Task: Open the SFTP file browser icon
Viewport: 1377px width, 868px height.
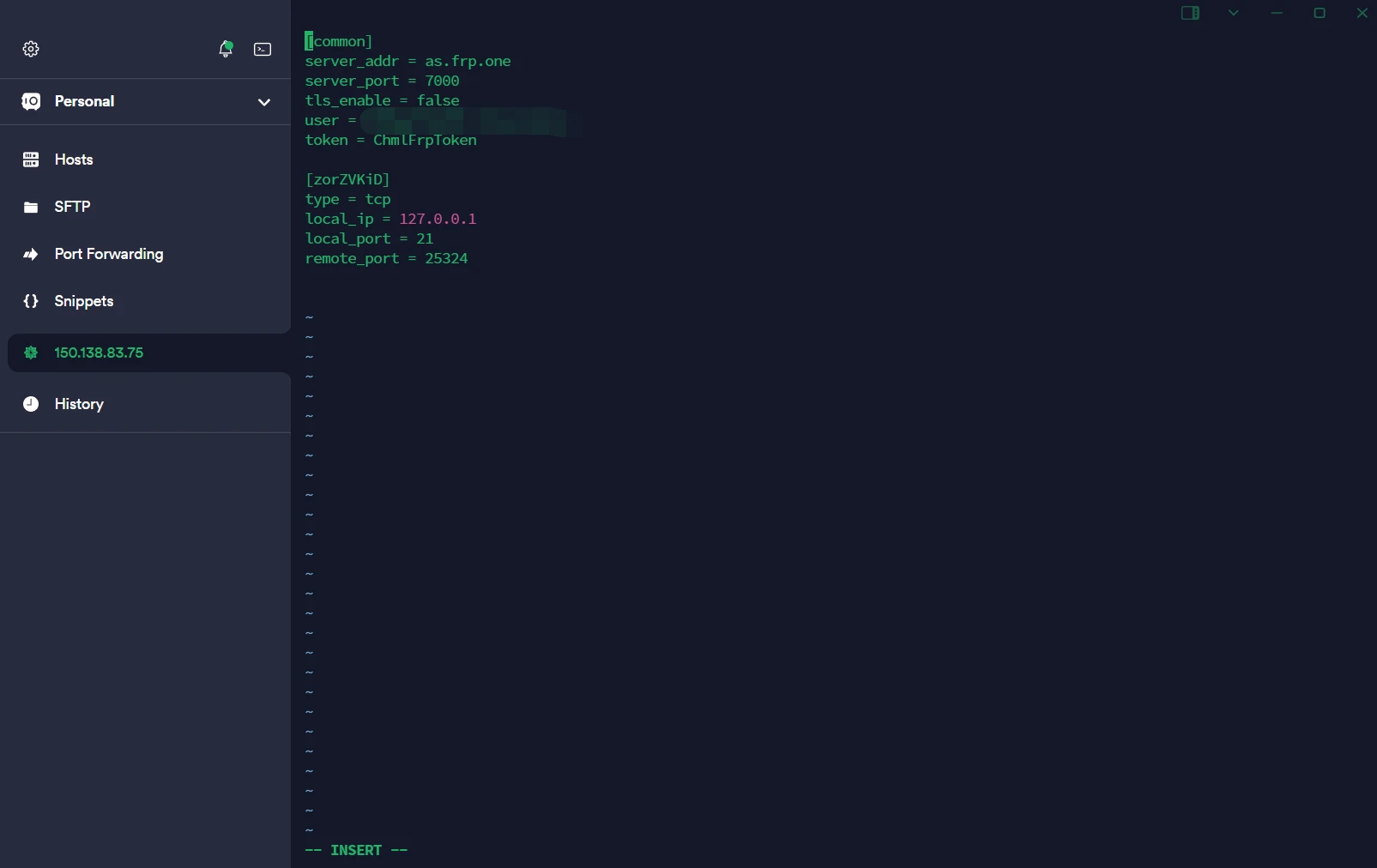Action: [x=31, y=206]
